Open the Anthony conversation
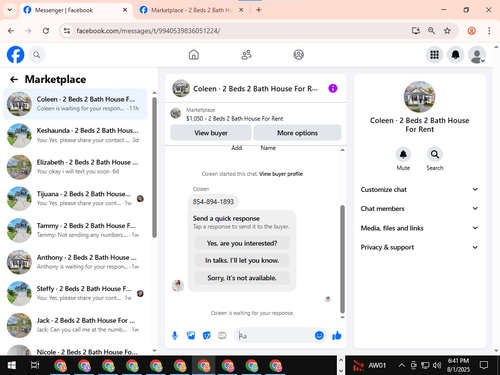This screenshot has width=500, height=375. coord(76,262)
